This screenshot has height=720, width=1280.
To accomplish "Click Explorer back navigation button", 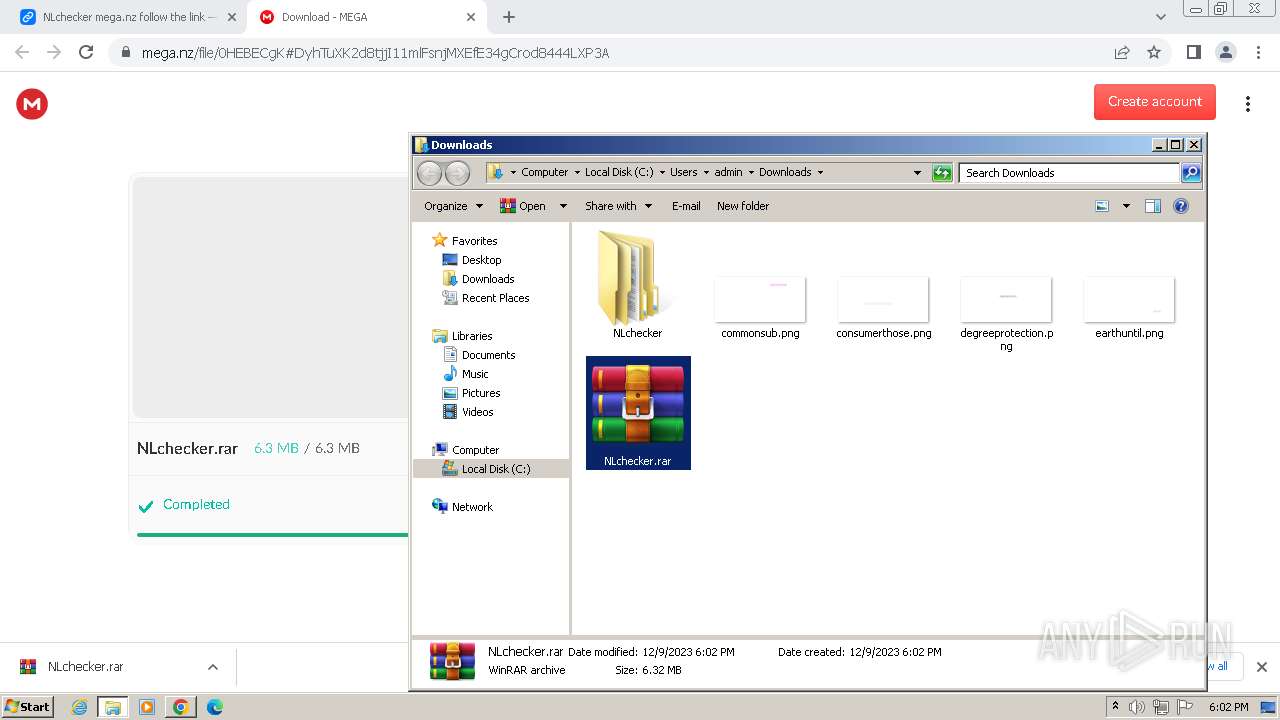I will 429,173.
